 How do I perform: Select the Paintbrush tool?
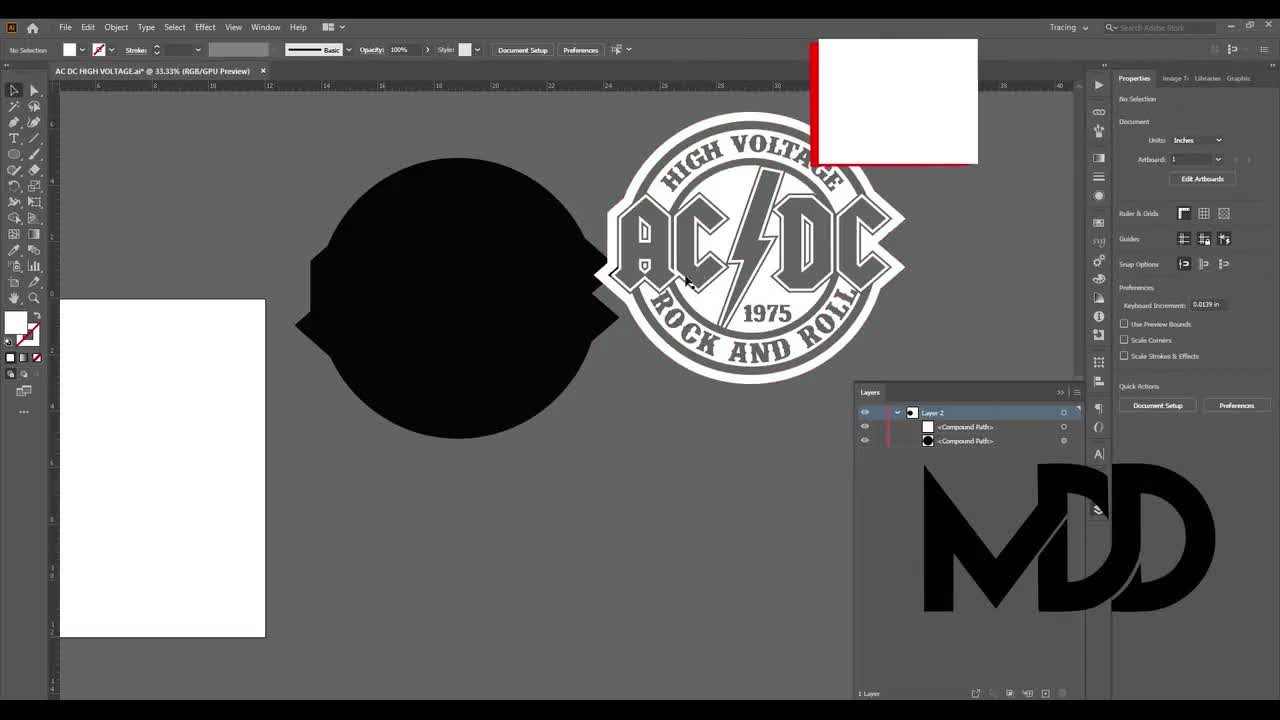point(34,154)
